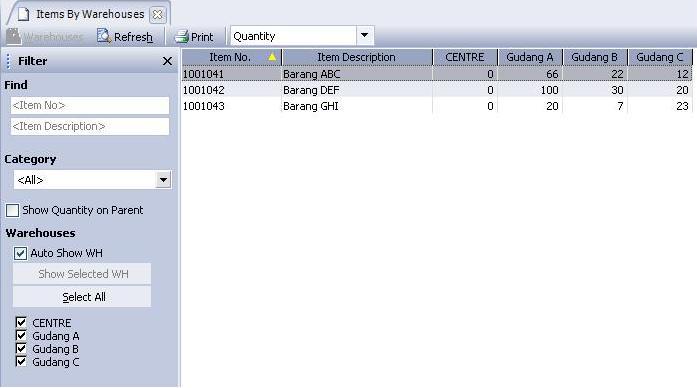
Task: Click Gudang C quantity 23 cell
Action: (x=660, y=106)
